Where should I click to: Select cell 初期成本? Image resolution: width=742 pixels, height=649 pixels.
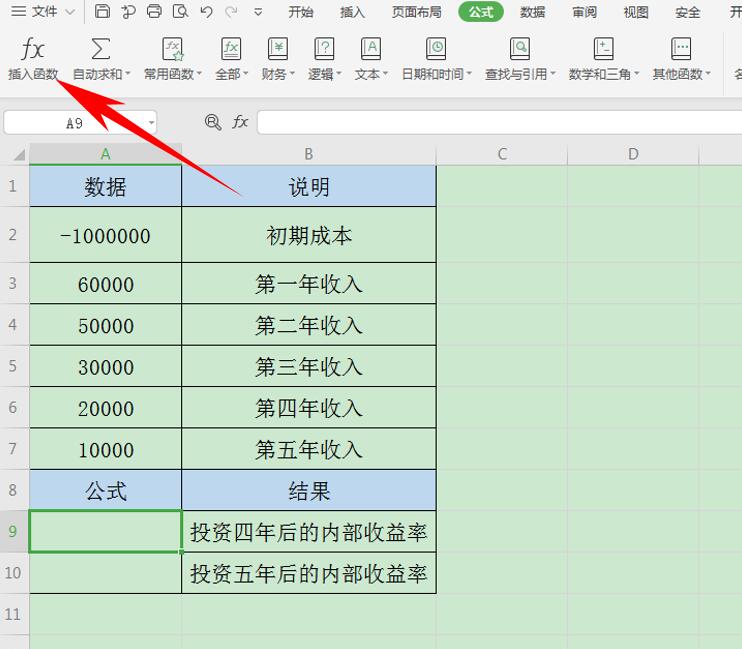click(309, 234)
